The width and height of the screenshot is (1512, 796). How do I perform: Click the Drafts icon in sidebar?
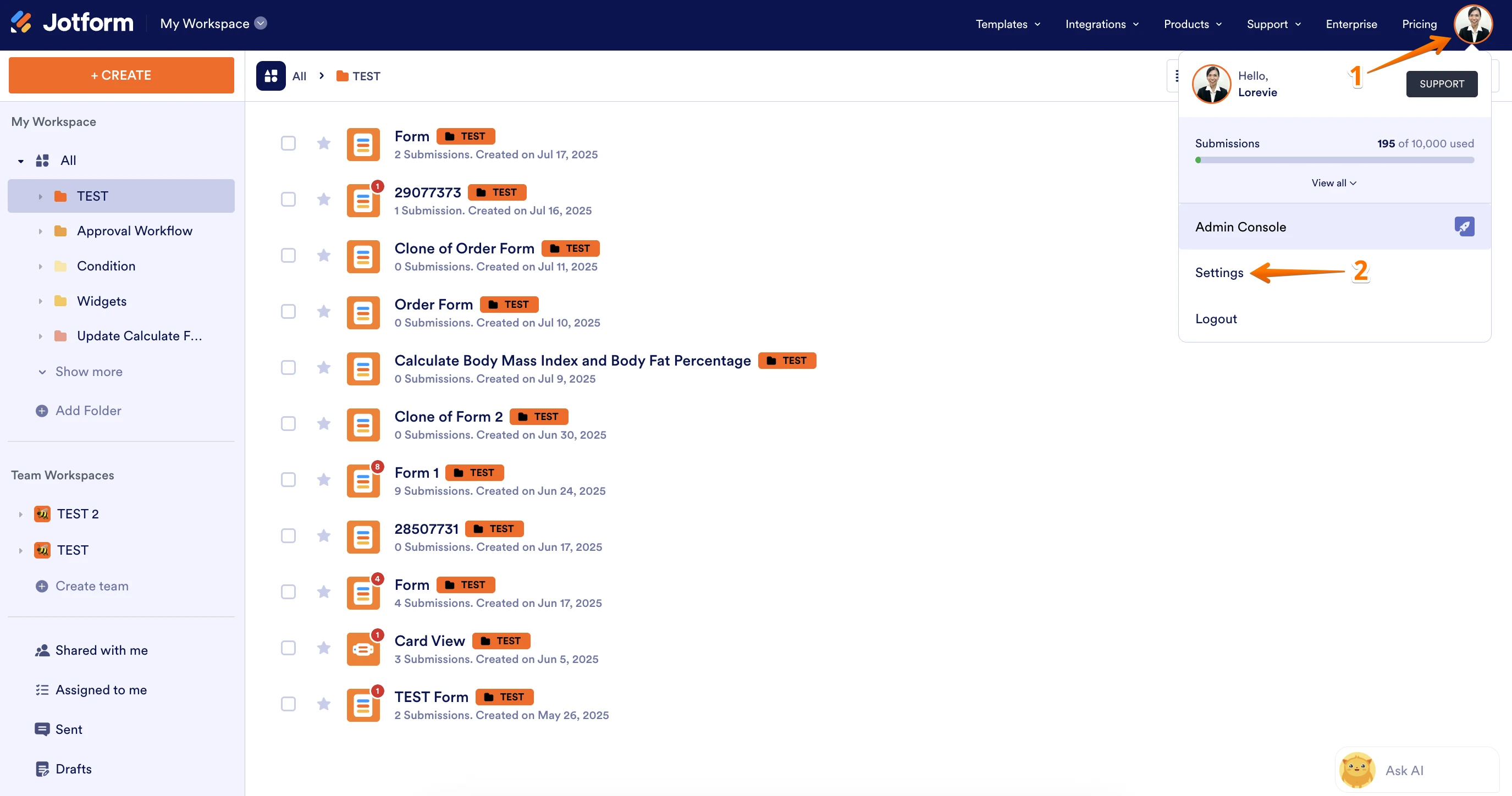pyautogui.click(x=42, y=769)
